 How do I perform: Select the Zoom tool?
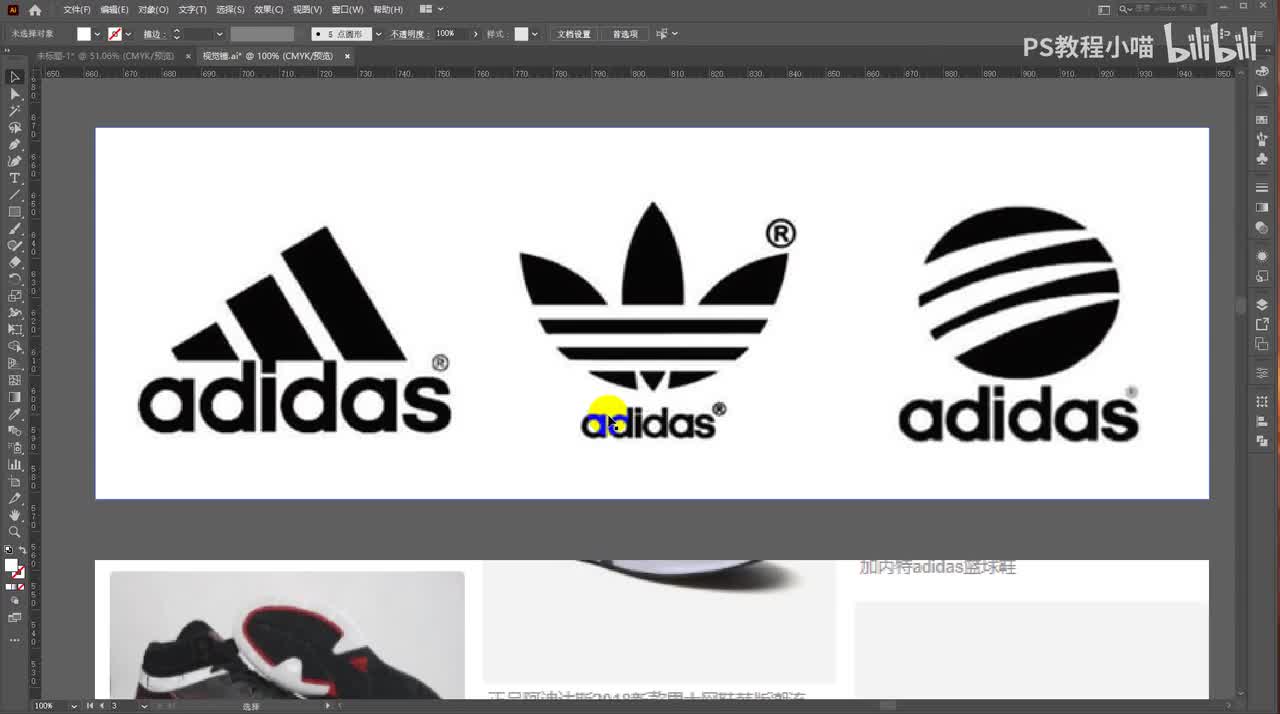(x=15, y=532)
